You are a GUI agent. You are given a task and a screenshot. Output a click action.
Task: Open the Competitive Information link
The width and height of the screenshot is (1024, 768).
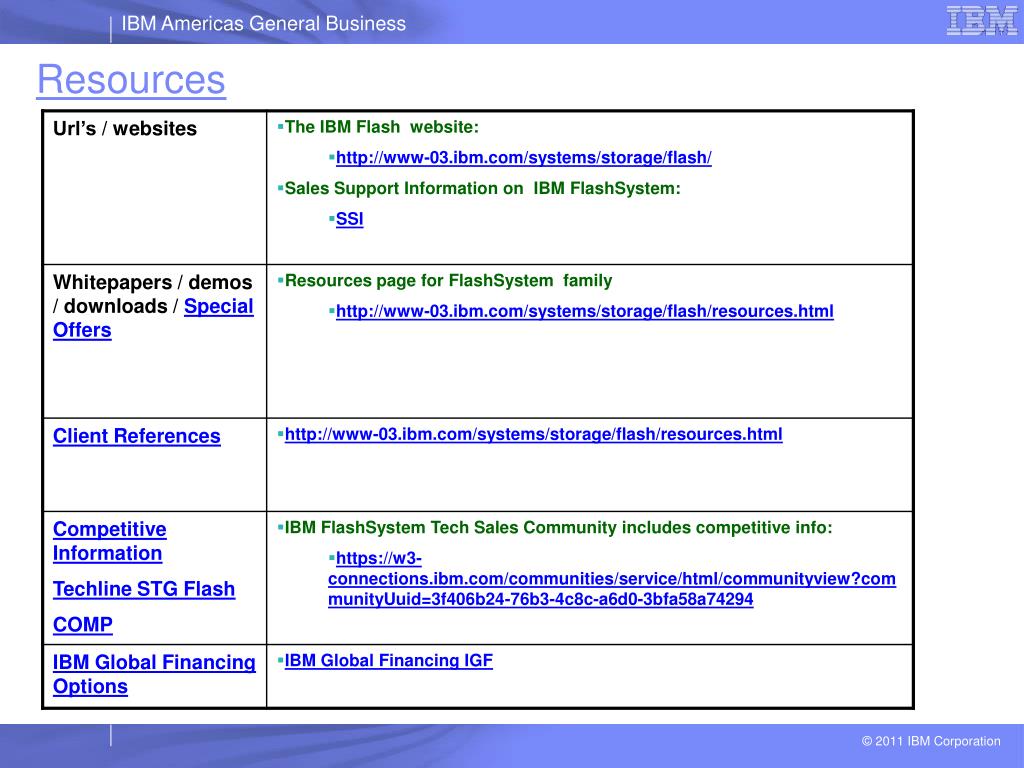[110, 541]
